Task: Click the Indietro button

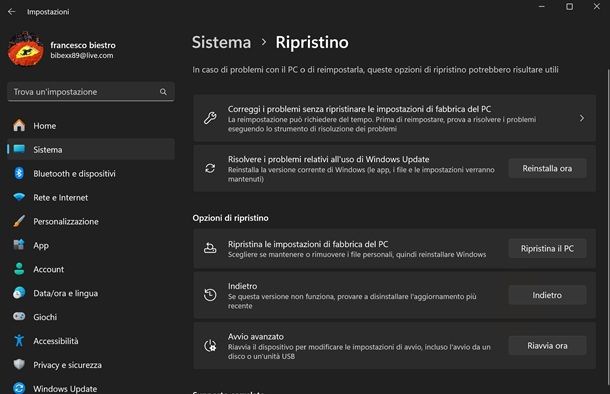Action: tap(547, 295)
